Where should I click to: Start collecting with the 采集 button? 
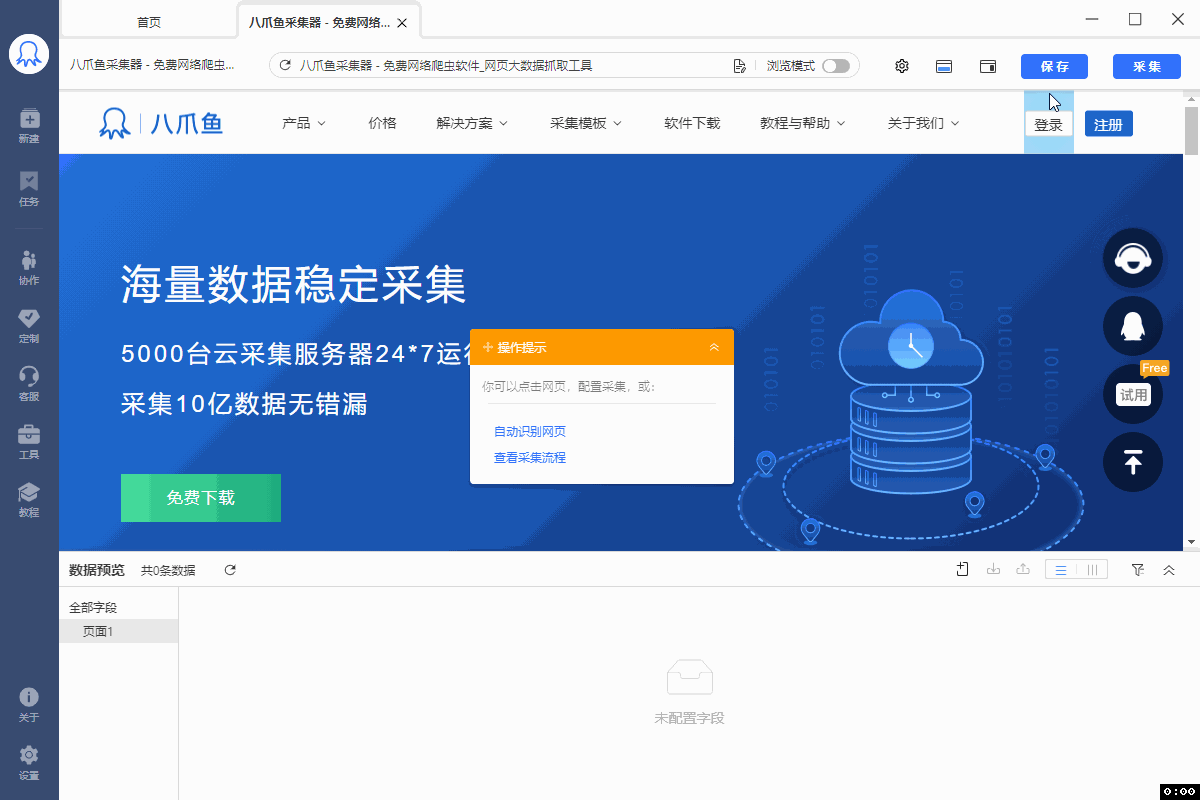tap(1147, 66)
